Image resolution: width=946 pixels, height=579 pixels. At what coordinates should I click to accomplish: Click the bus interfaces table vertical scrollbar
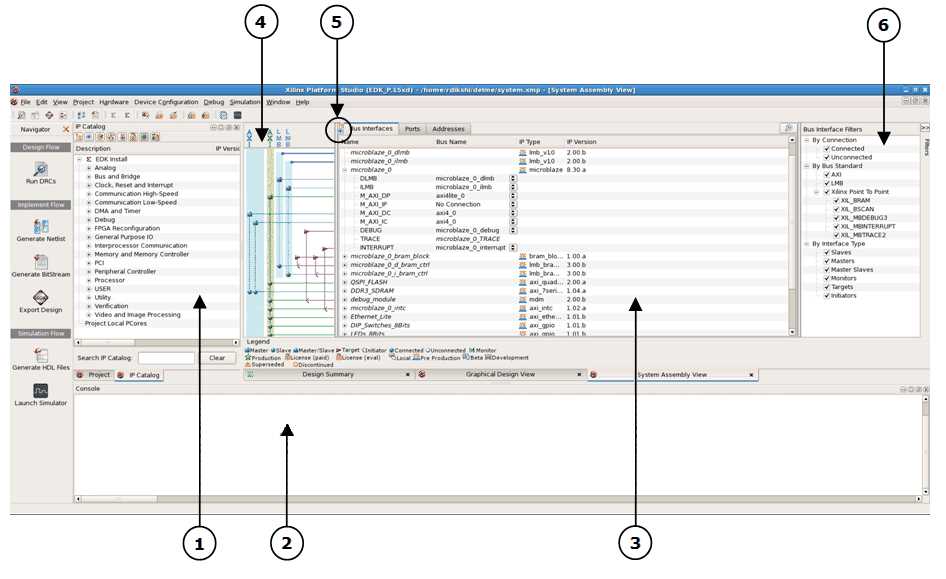pos(792,236)
